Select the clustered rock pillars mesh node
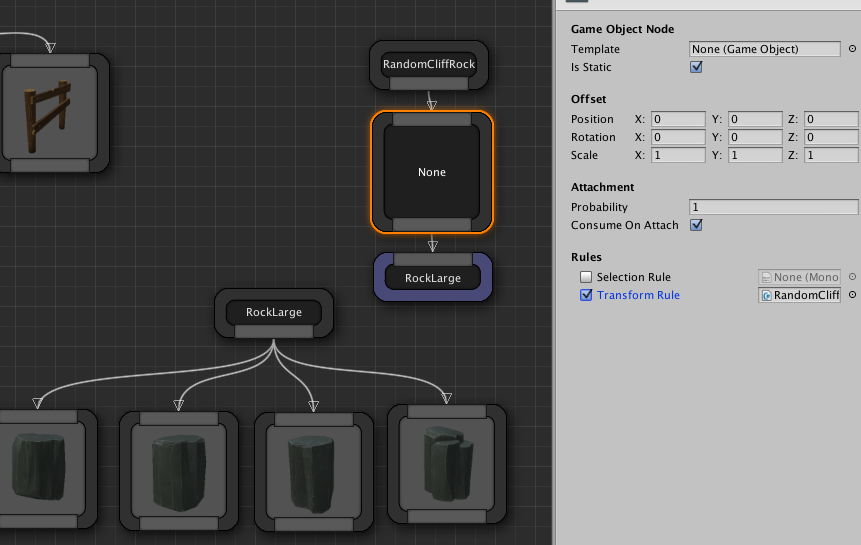This screenshot has width=861, height=545. [x=446, y=465]
